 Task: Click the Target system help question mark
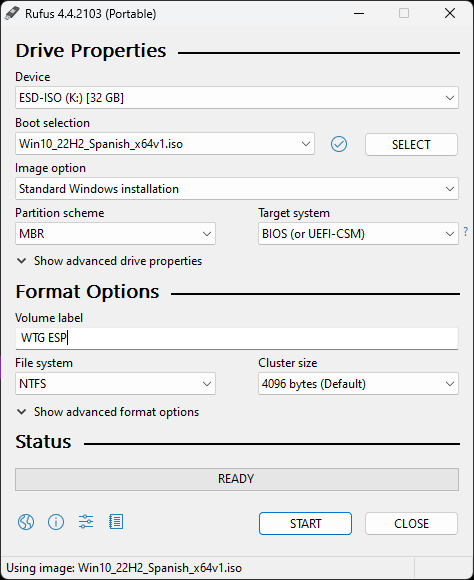pos(465,232)
